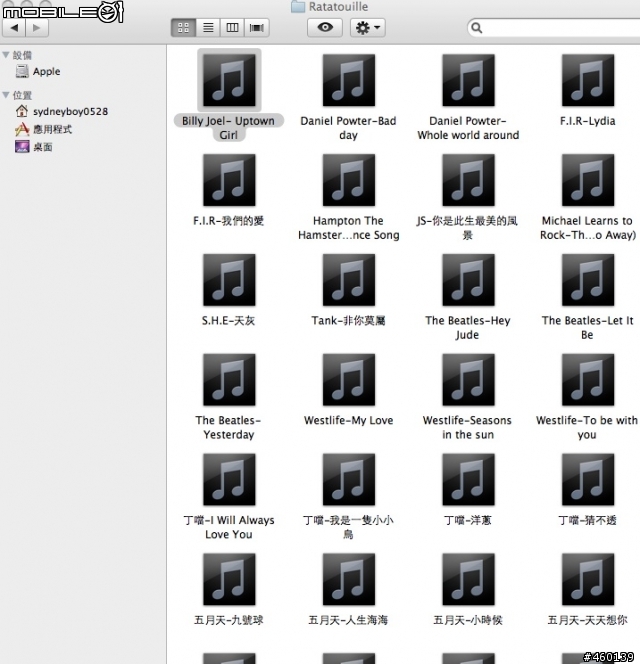The image size is (640, 665).
Task: Click the file name text Daniel Powter-Bad day
Action: pyautogui.click(x=348, y=128)
